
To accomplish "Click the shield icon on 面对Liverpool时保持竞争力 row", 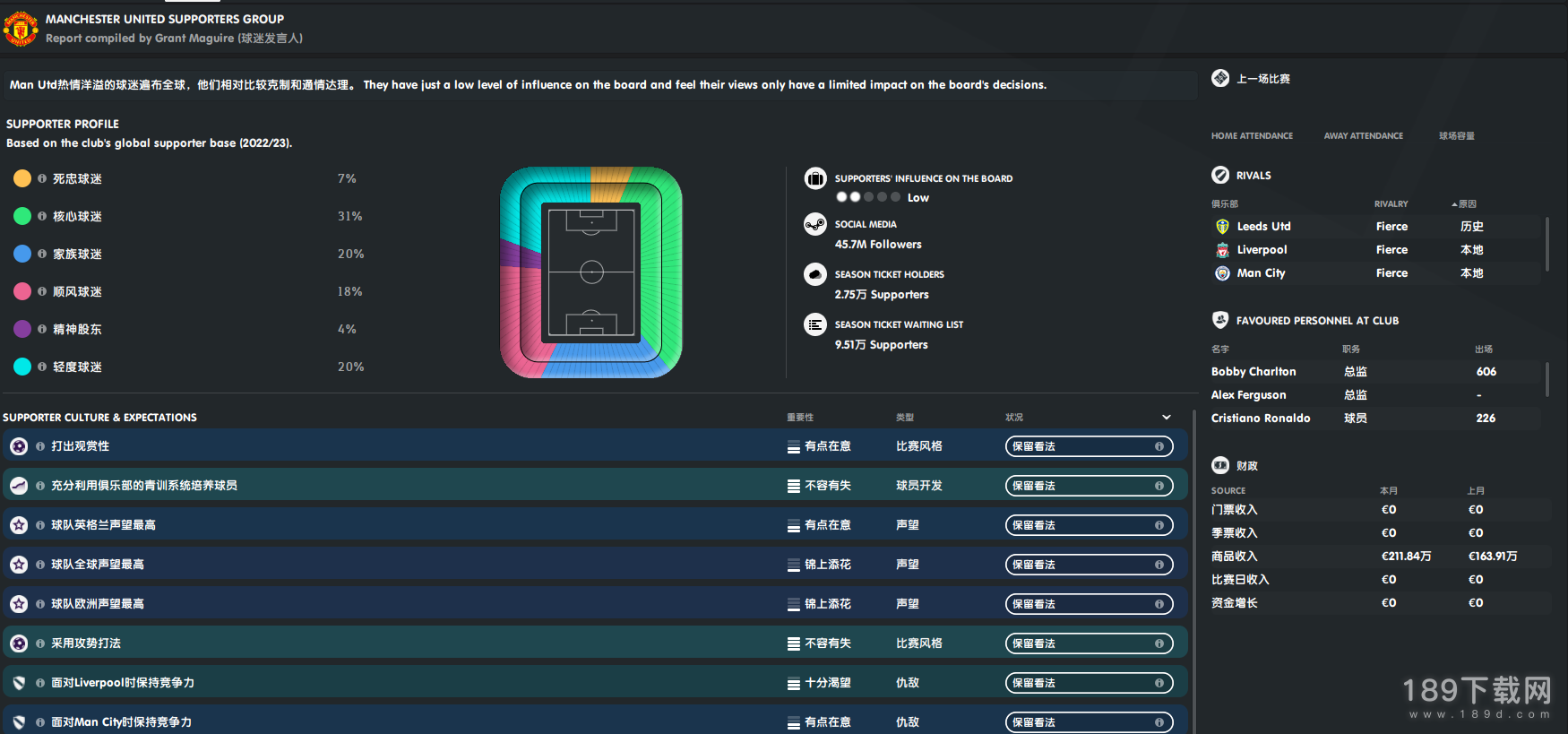I will tap(19, 683).
